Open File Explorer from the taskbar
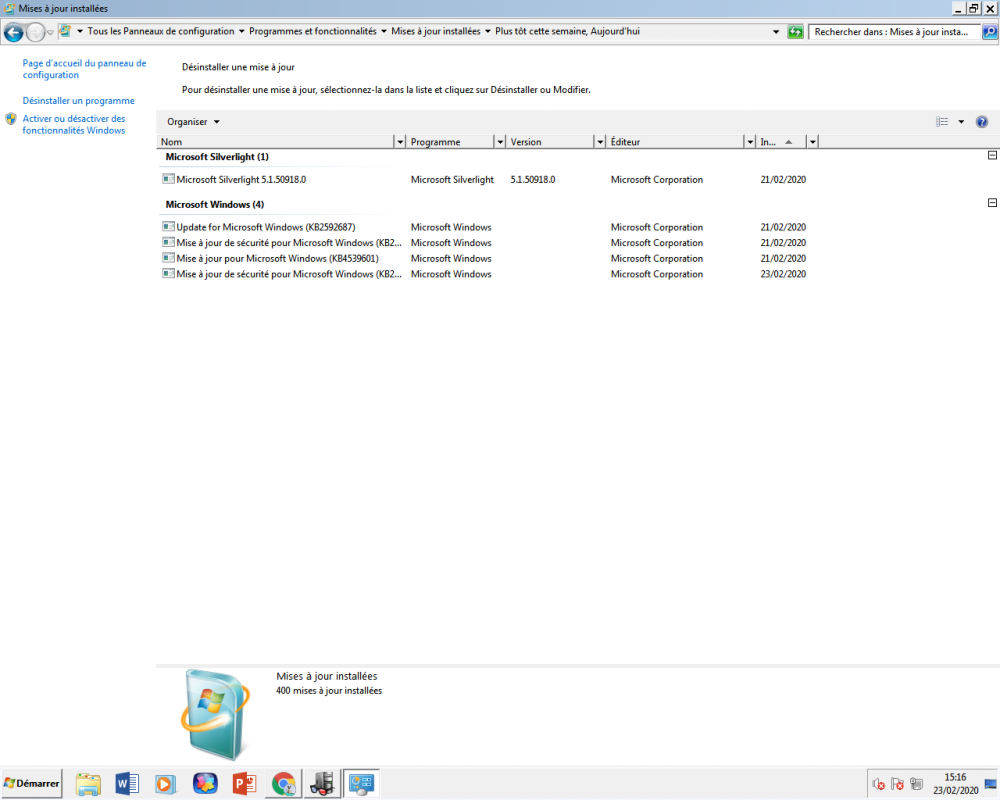This screenshot has width=1000, height=800. tap(88, 784)
